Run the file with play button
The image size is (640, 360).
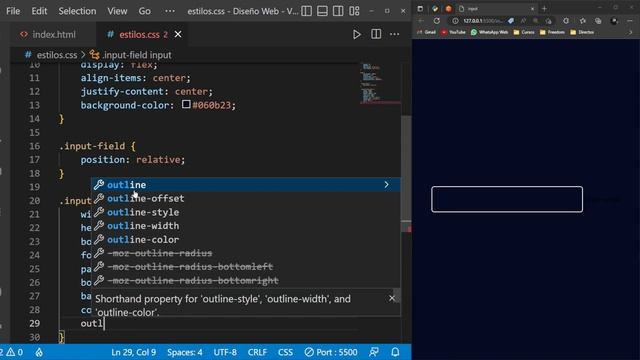pyautogui.click(x=357, y=34)
